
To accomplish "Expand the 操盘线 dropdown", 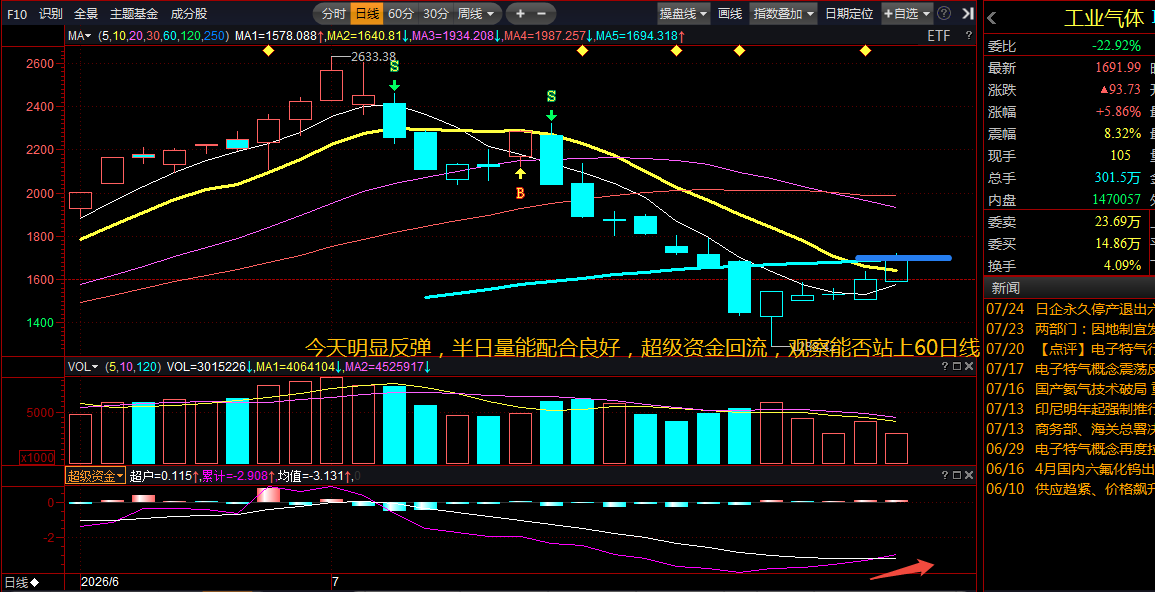I will click(684, 13).
